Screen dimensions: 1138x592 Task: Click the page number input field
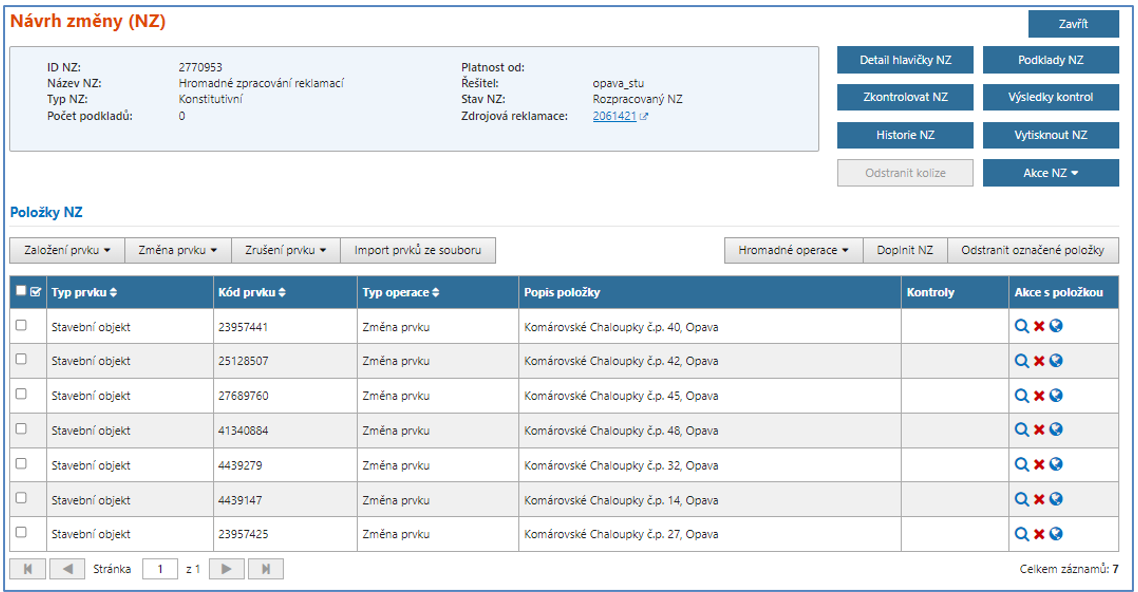coord(159,569)
